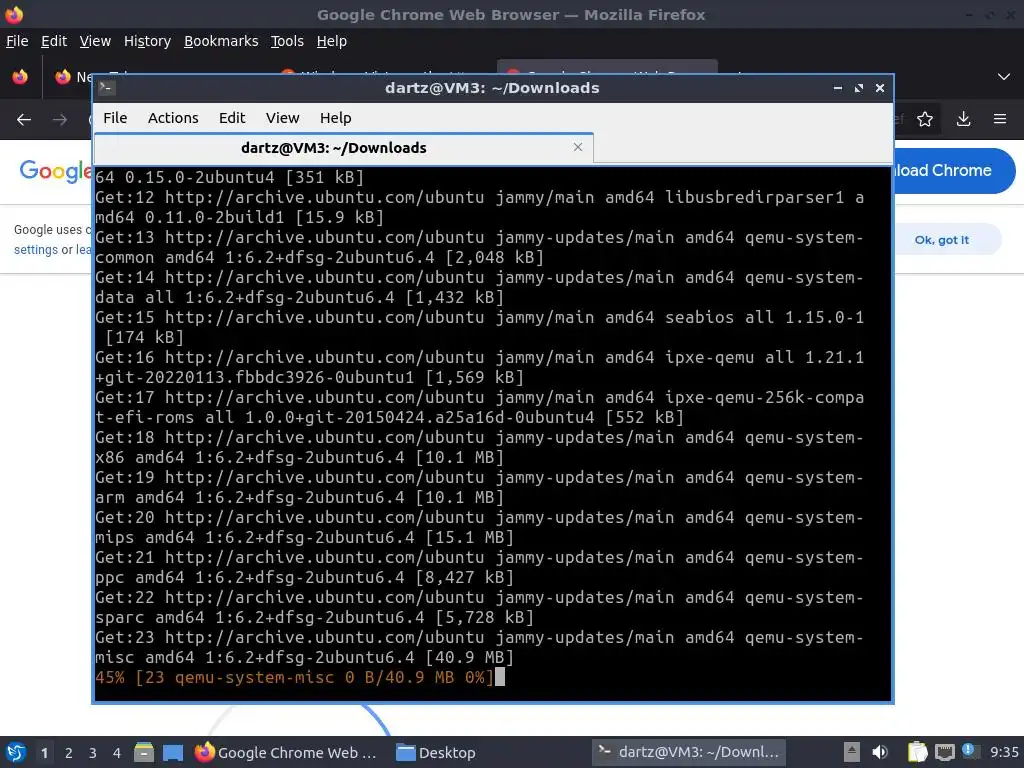This screenshot has width=1024, height=768.
Task: Click the Firefox View pinned icon
Action: point(20,77)
